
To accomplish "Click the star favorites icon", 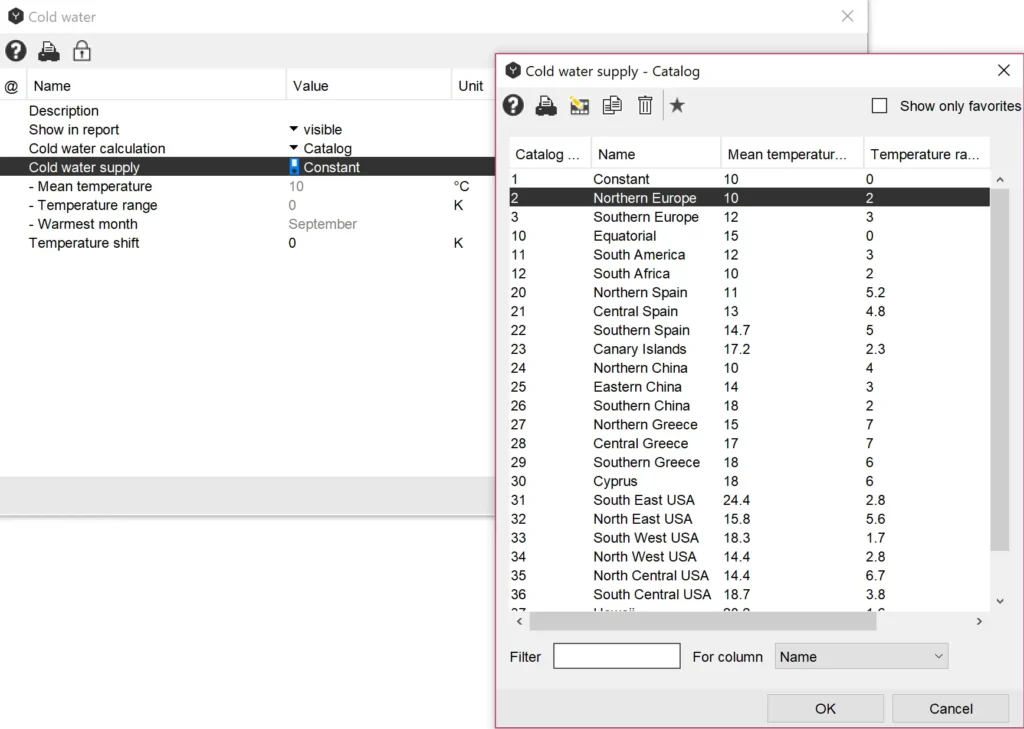I will point(677,105).
